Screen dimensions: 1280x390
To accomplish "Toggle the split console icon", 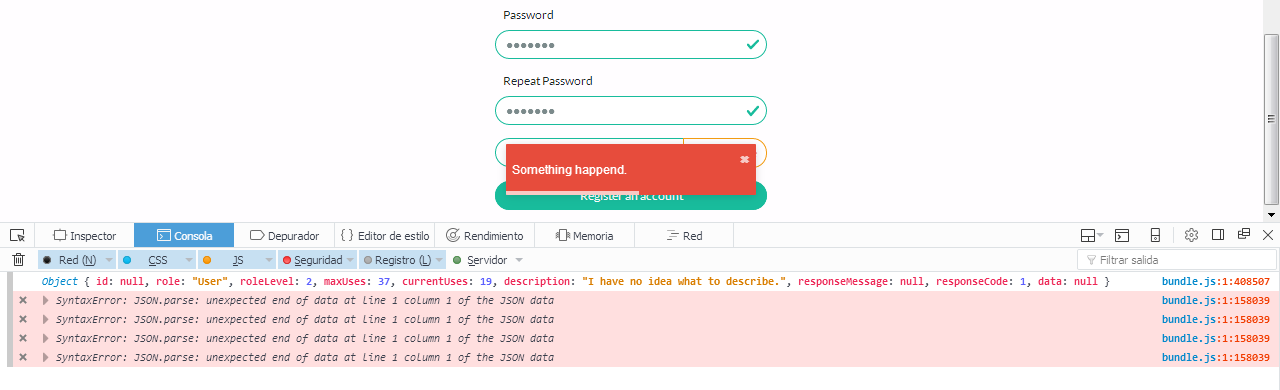I will point(1122,236).
